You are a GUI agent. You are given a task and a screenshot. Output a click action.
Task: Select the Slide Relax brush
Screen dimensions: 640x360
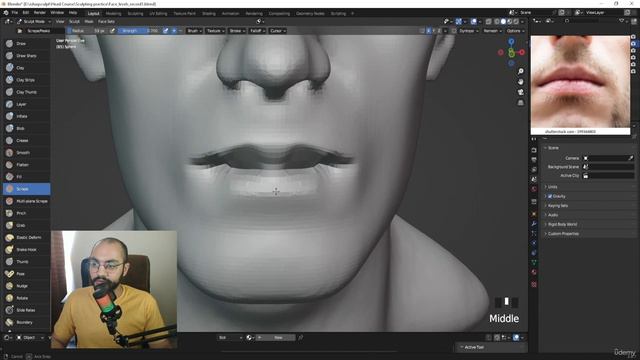pos(27,310)
